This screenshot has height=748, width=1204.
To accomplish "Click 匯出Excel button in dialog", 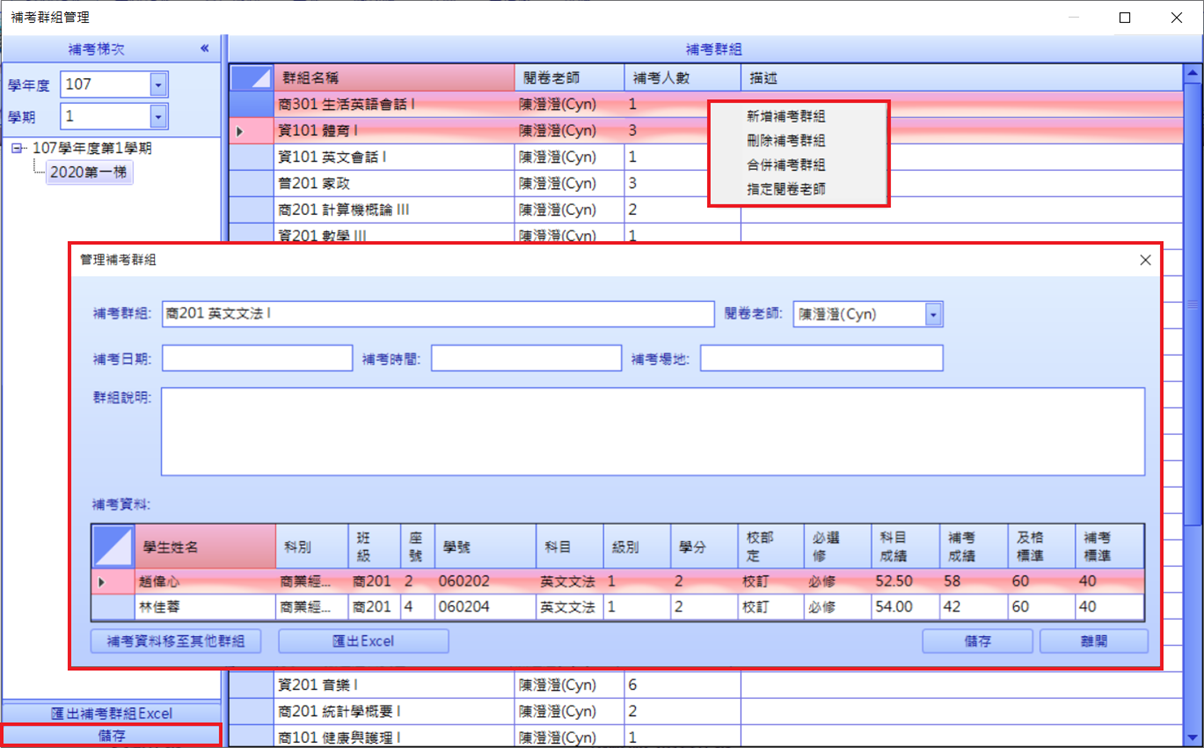I will (x=363, y=641).
